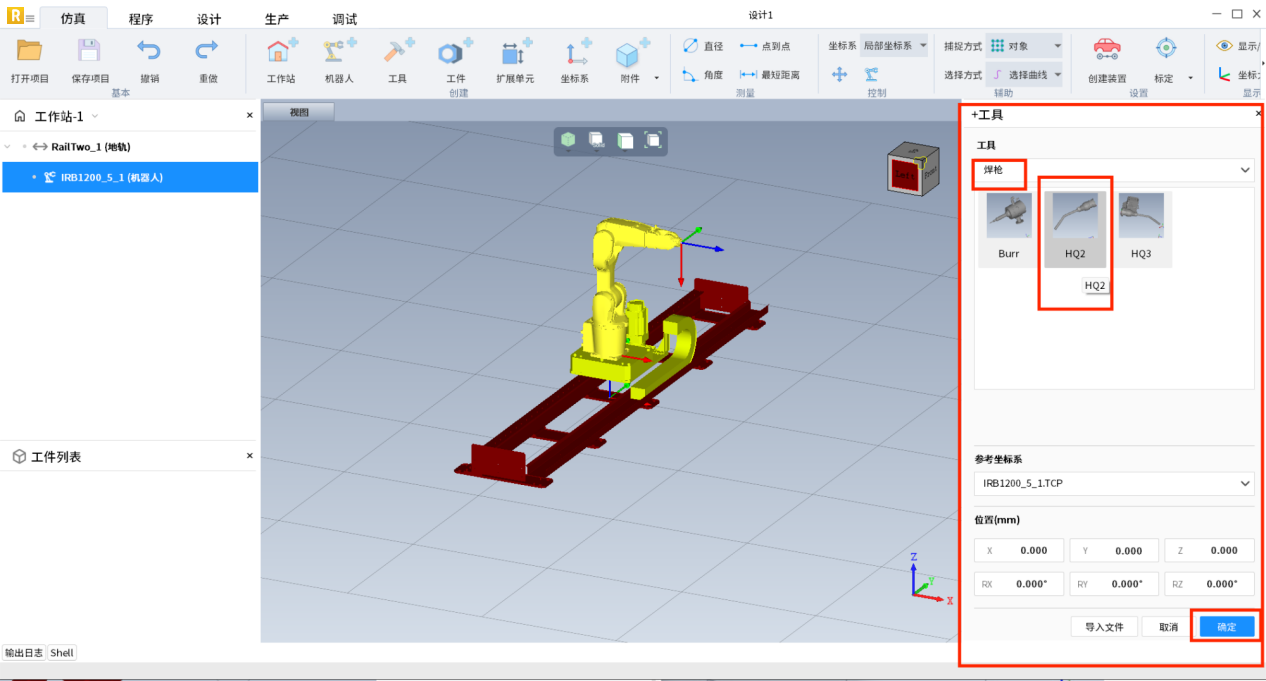This screenshot has height=681, width=1266.
Task: Click the 撤销 undo arrow icon
Action: tap(149, 52)
